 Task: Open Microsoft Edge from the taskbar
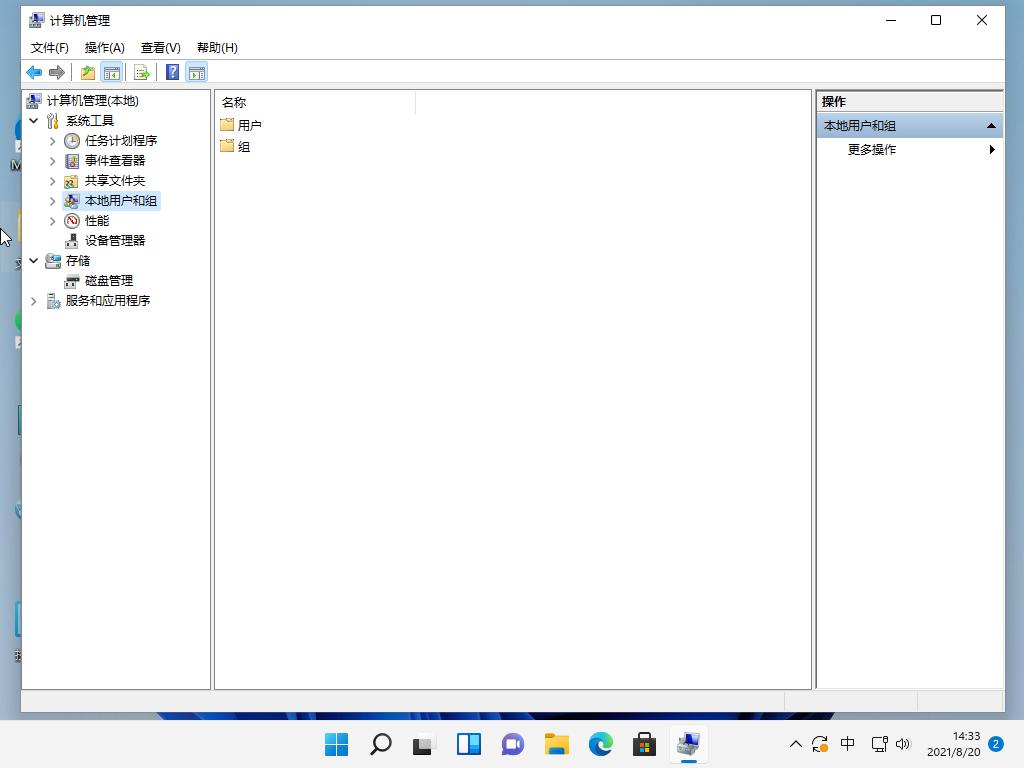(x=600, y=744)
